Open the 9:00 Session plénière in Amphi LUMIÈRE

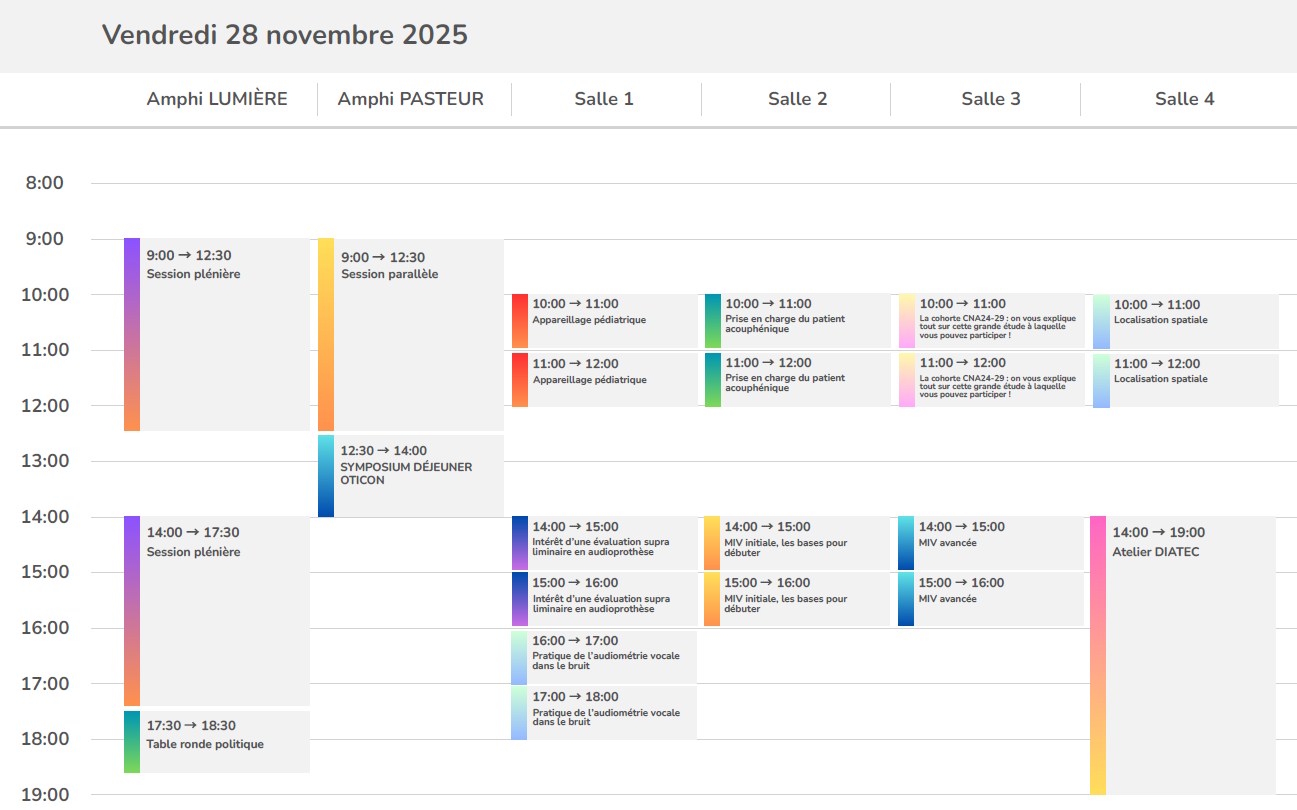[218, 333]
